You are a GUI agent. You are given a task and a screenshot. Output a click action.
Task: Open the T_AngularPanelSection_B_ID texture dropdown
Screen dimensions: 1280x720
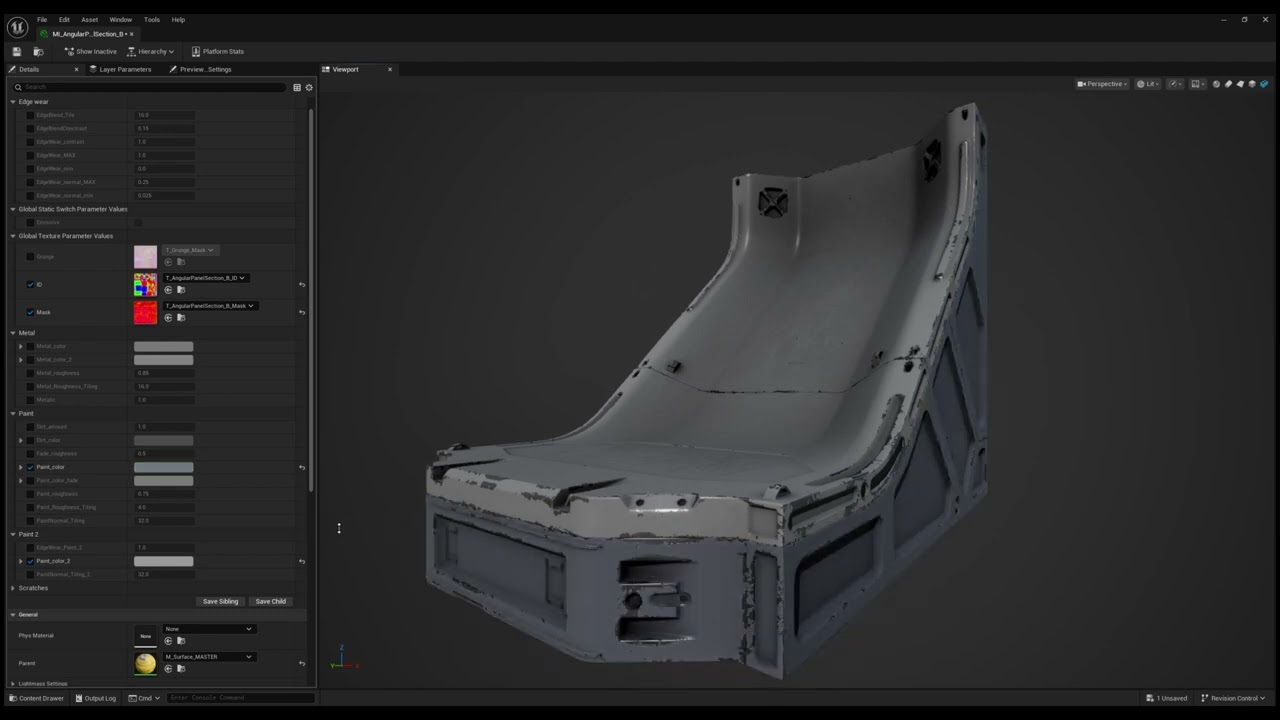tap(205, 278)
